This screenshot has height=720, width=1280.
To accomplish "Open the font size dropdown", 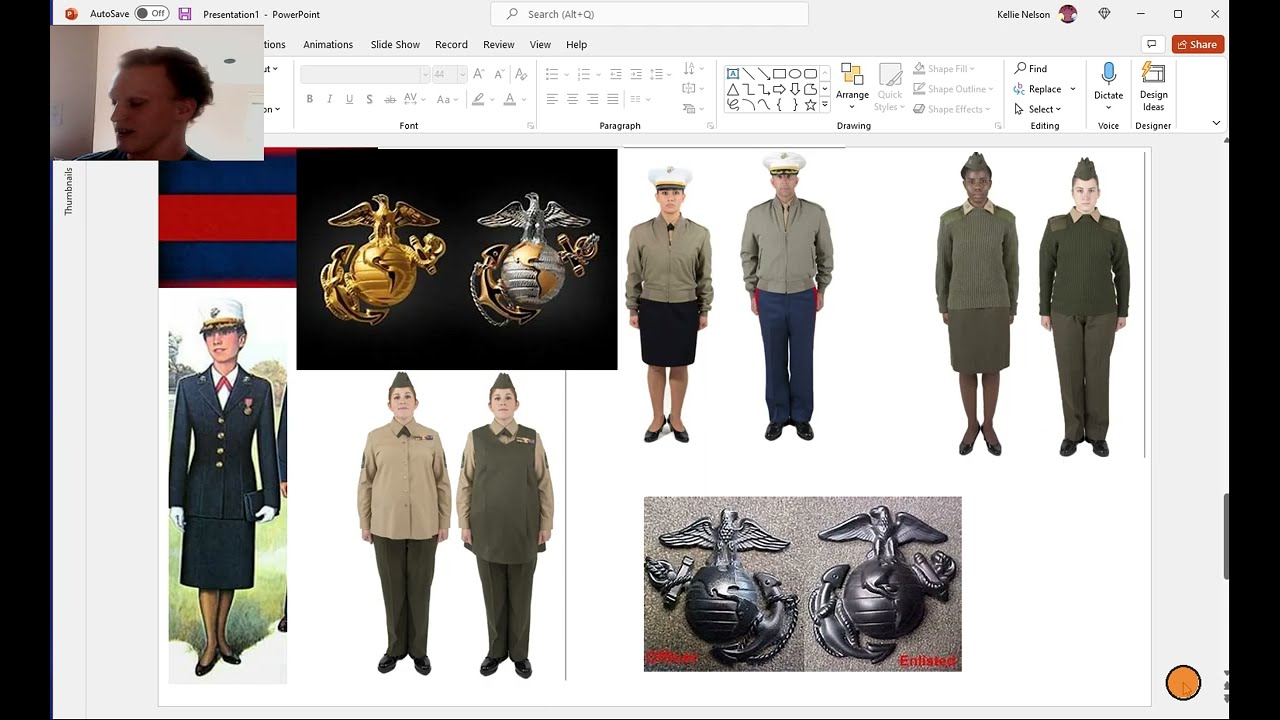I will pyautogui.click(x=462, y=74).
